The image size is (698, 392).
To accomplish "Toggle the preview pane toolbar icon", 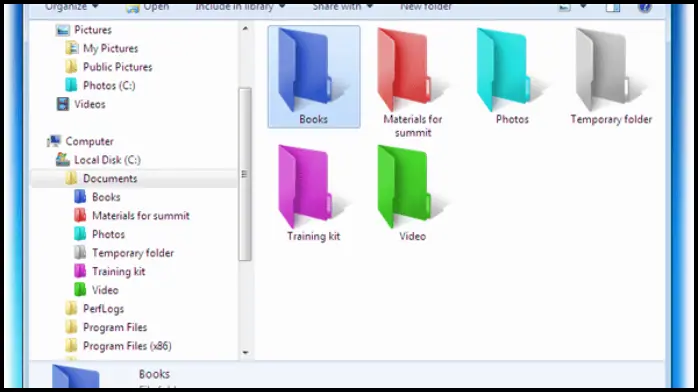I will [x=613, y=7].
